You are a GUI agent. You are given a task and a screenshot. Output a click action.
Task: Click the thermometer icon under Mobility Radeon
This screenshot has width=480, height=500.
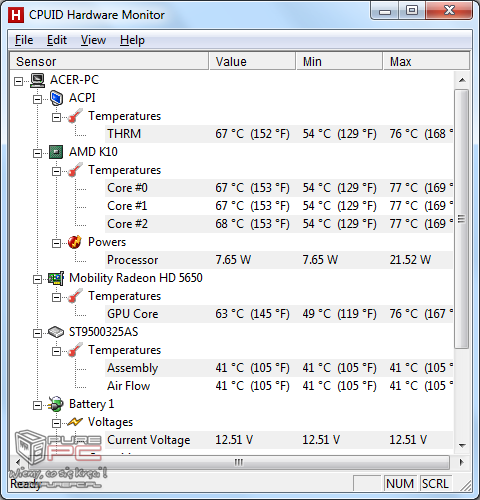click(x=75, y=296)
